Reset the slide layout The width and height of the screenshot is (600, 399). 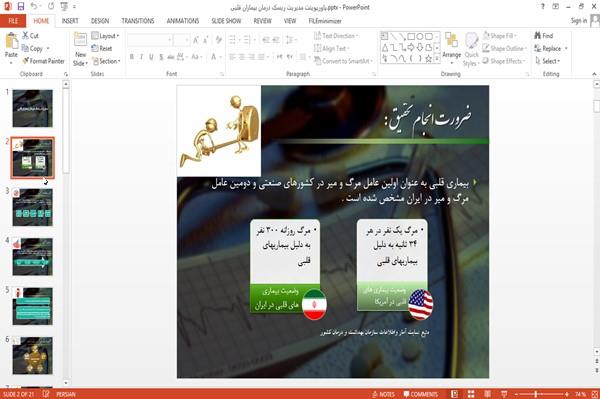click(x=102, y=48)
